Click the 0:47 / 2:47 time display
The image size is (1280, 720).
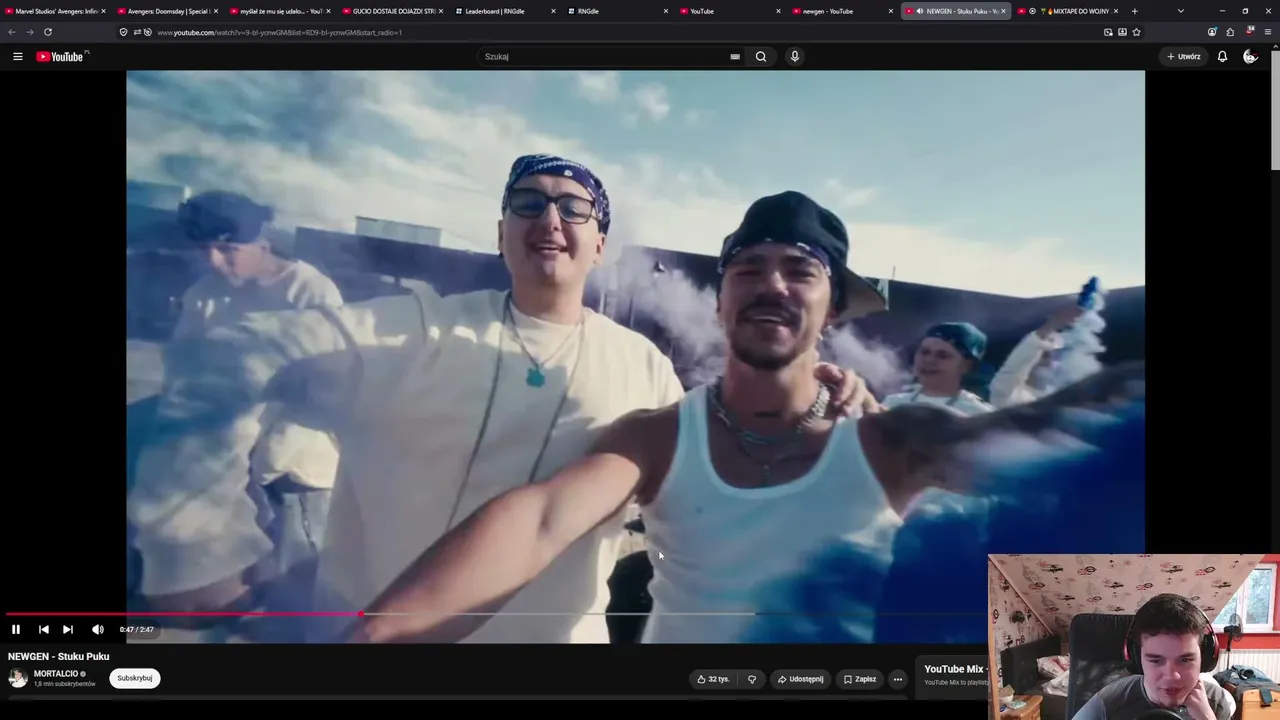136,629
